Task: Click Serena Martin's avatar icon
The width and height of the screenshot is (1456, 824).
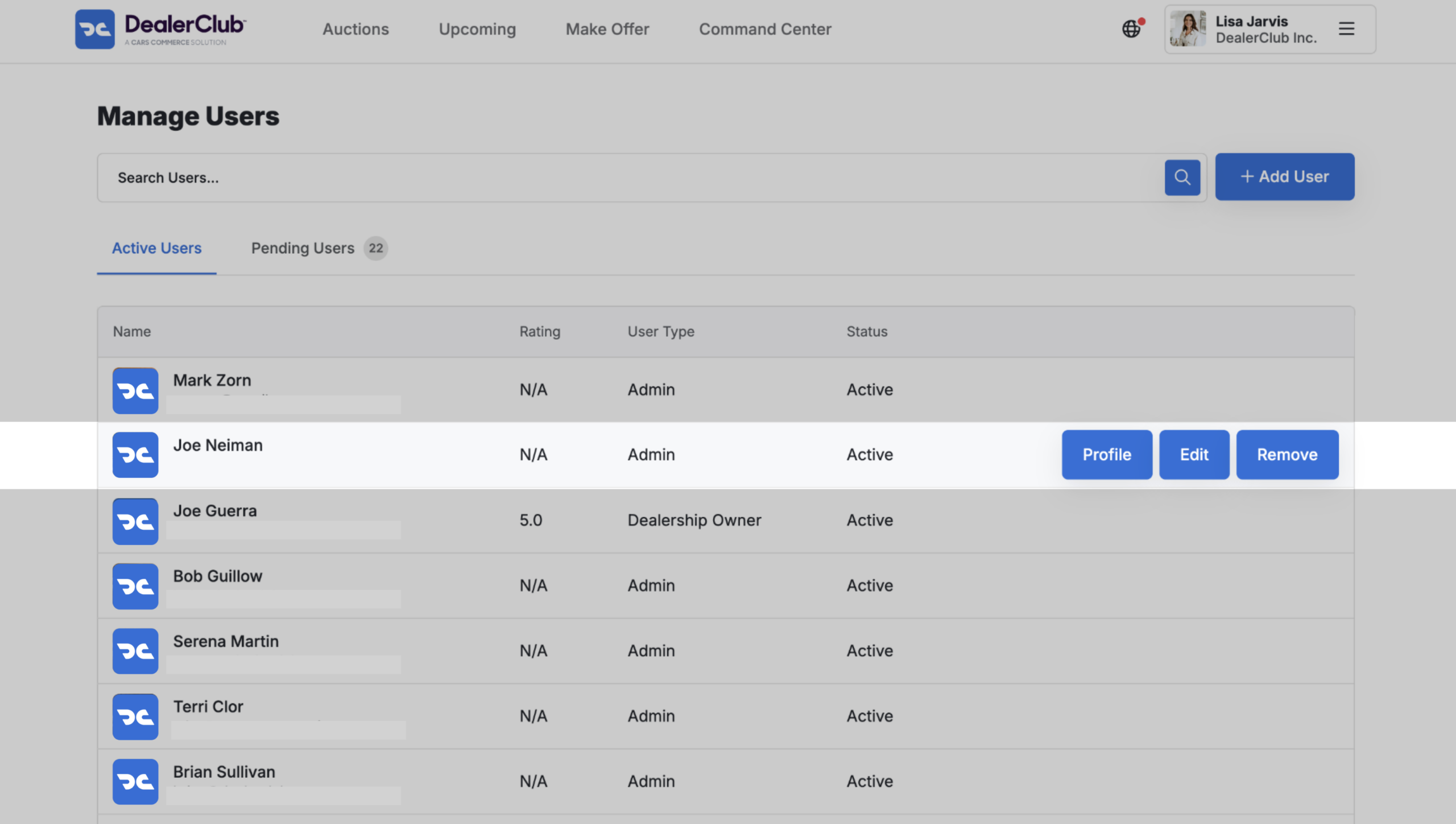Action: pos(135,651)
